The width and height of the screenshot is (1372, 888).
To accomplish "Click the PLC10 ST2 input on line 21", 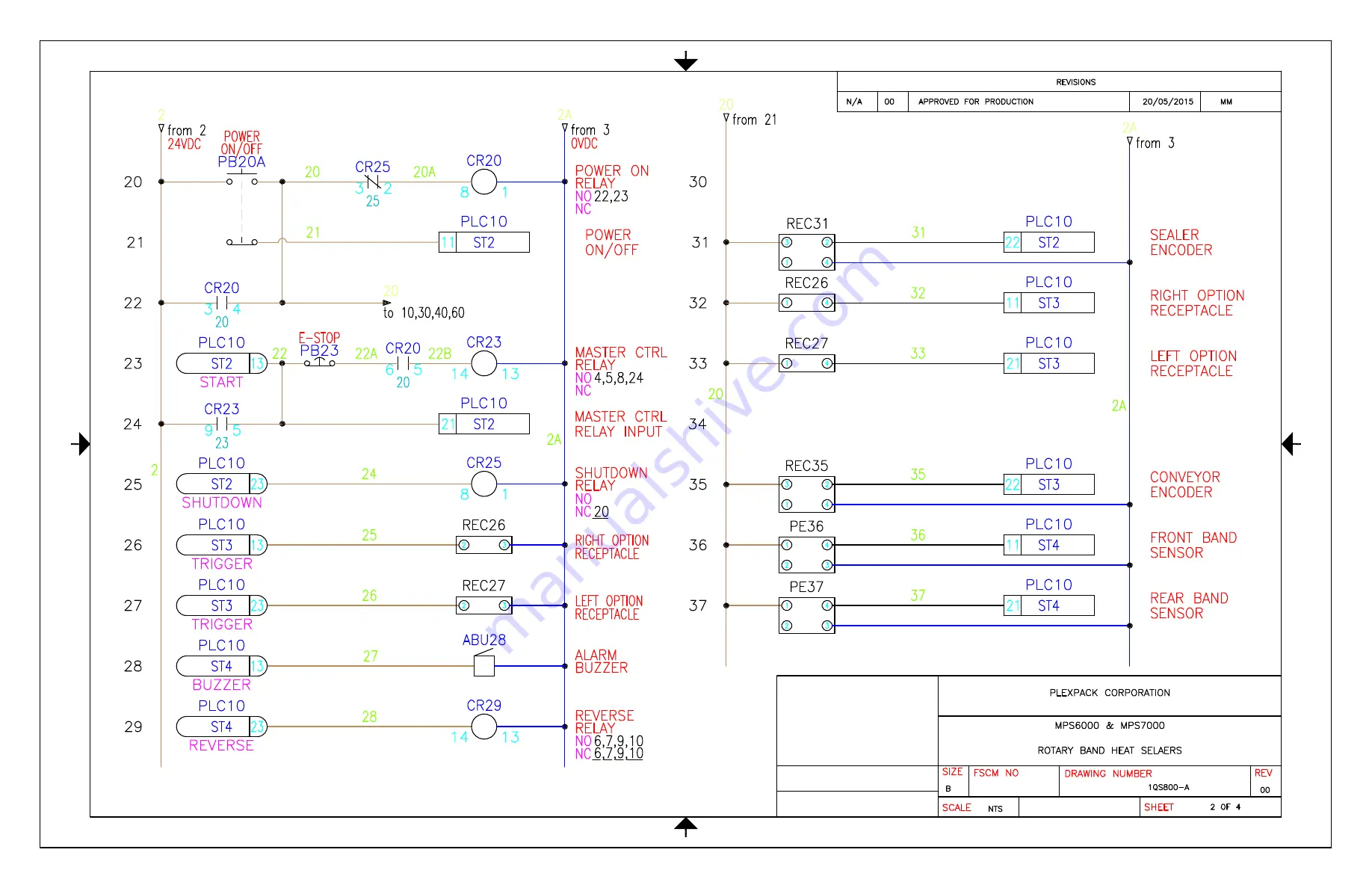I will click(x=483, y=242).
